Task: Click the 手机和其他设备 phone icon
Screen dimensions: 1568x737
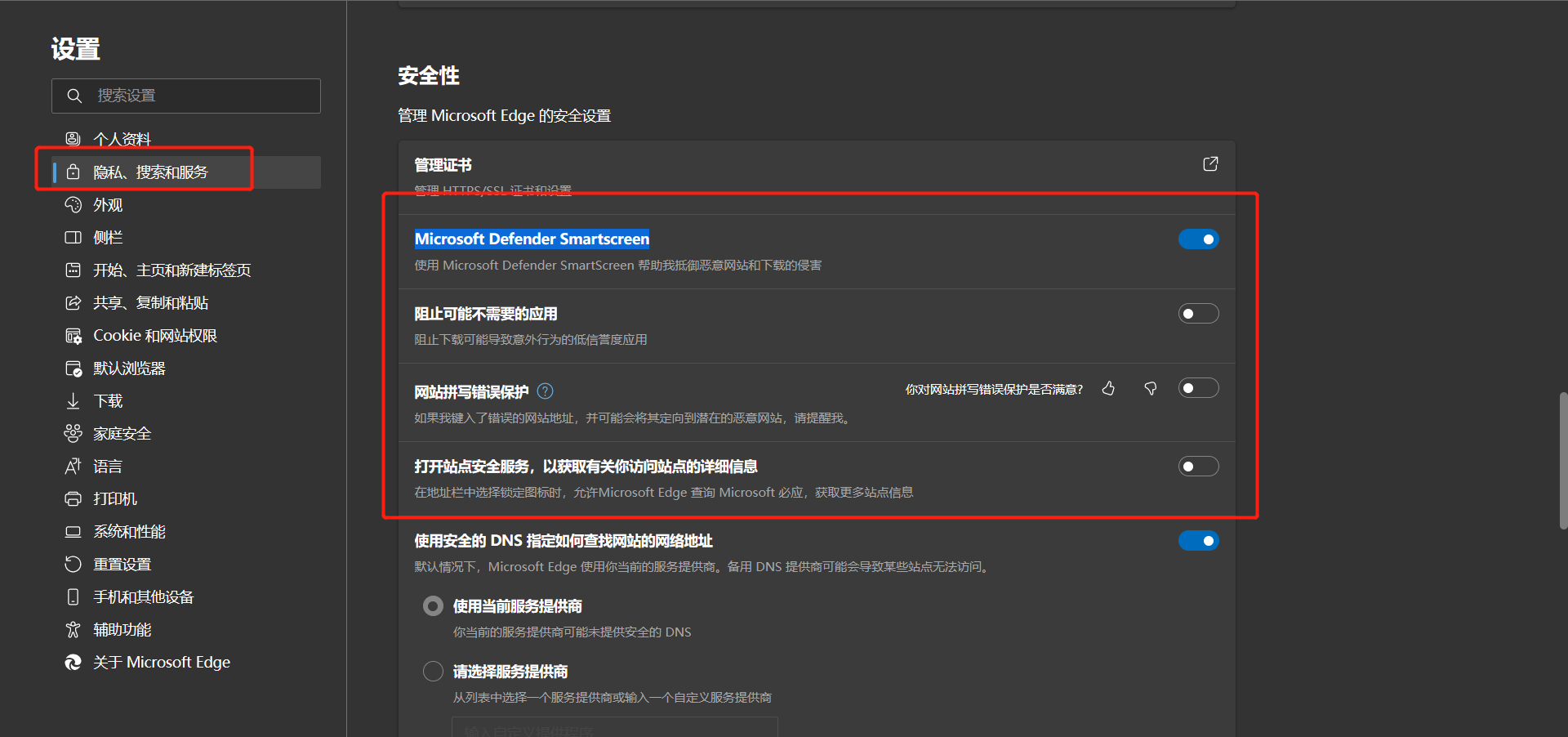Action: tap(73, 596)
